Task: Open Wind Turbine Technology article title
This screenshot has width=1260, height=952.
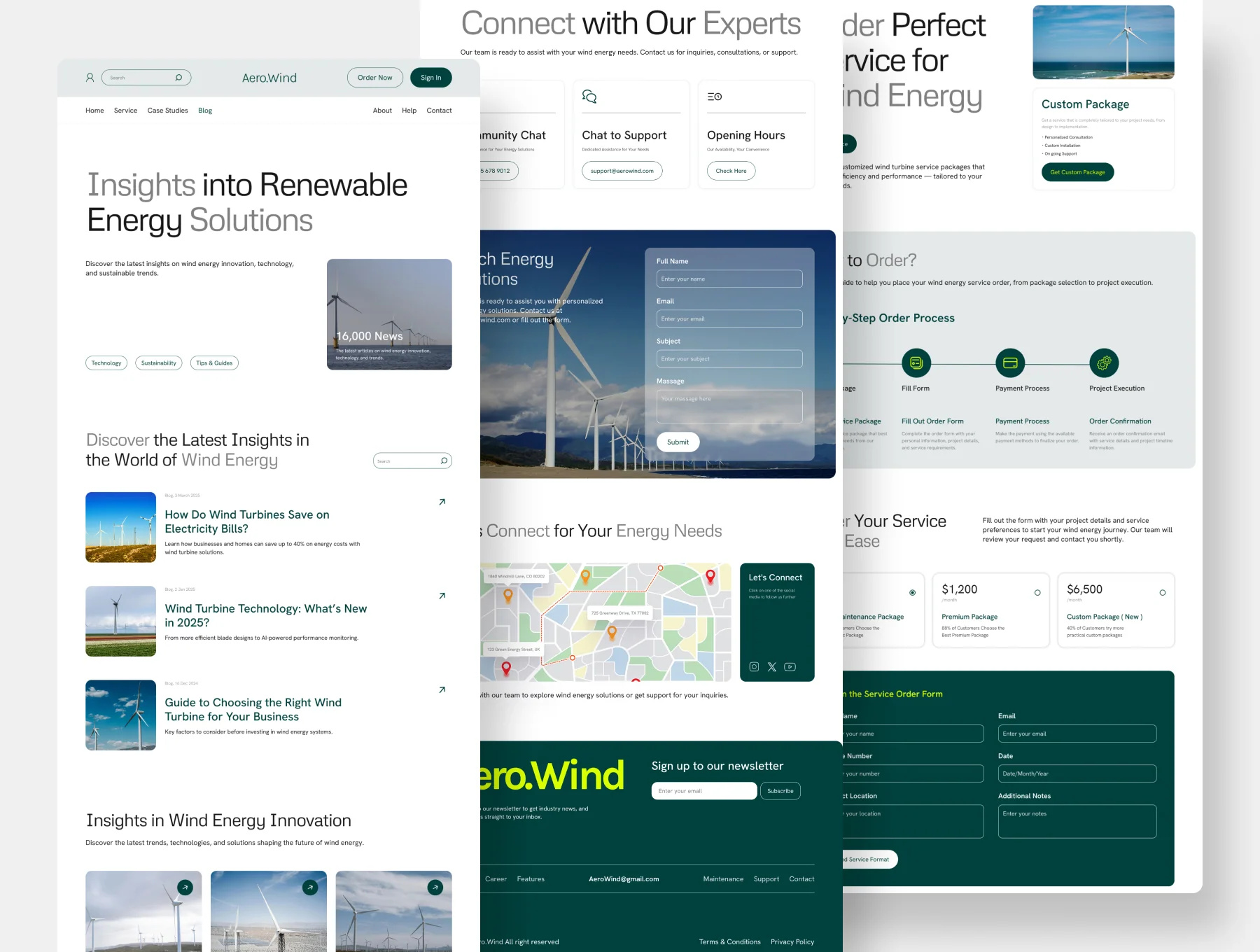Action: tap(266, 615)
